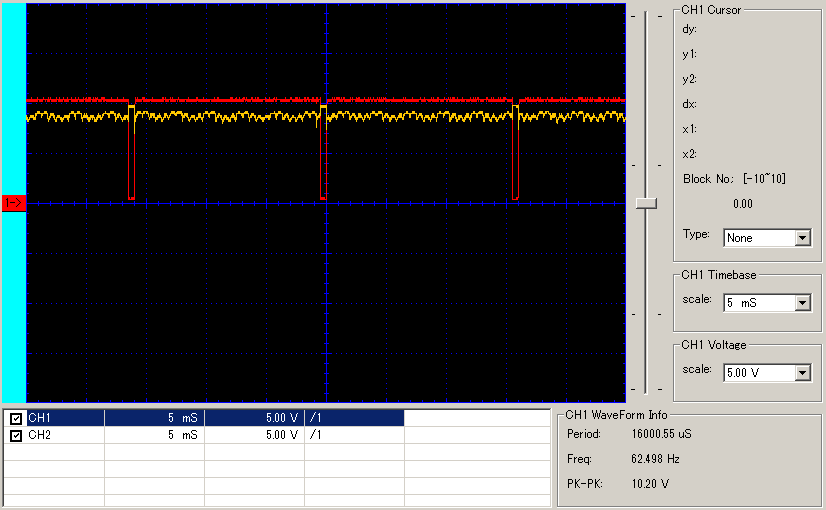Click the CH1 probe /1 cell
The image size is (826, 510).
tap(355, 418)
